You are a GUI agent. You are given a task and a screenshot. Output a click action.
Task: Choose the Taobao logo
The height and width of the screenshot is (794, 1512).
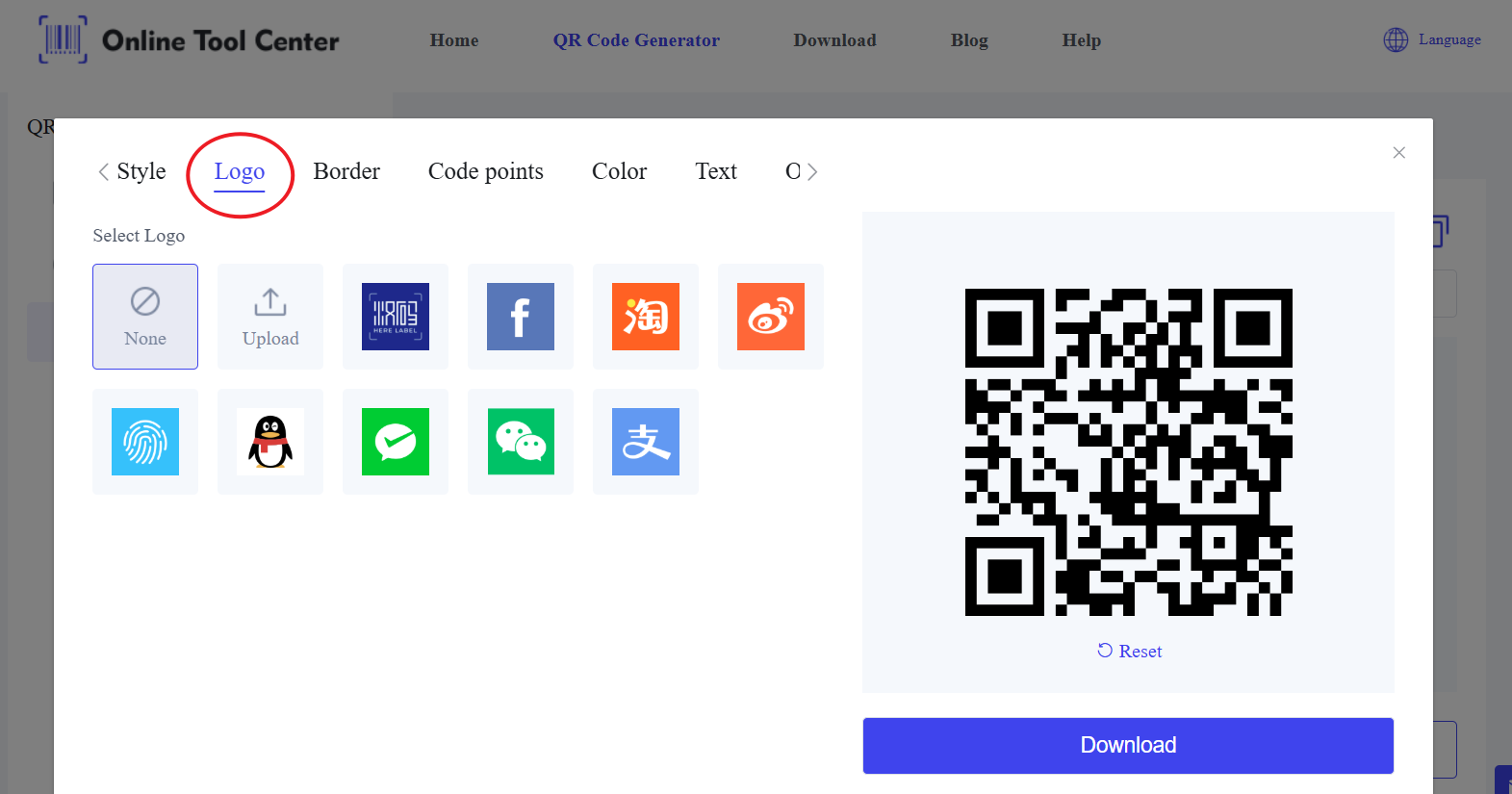point(646,317)
